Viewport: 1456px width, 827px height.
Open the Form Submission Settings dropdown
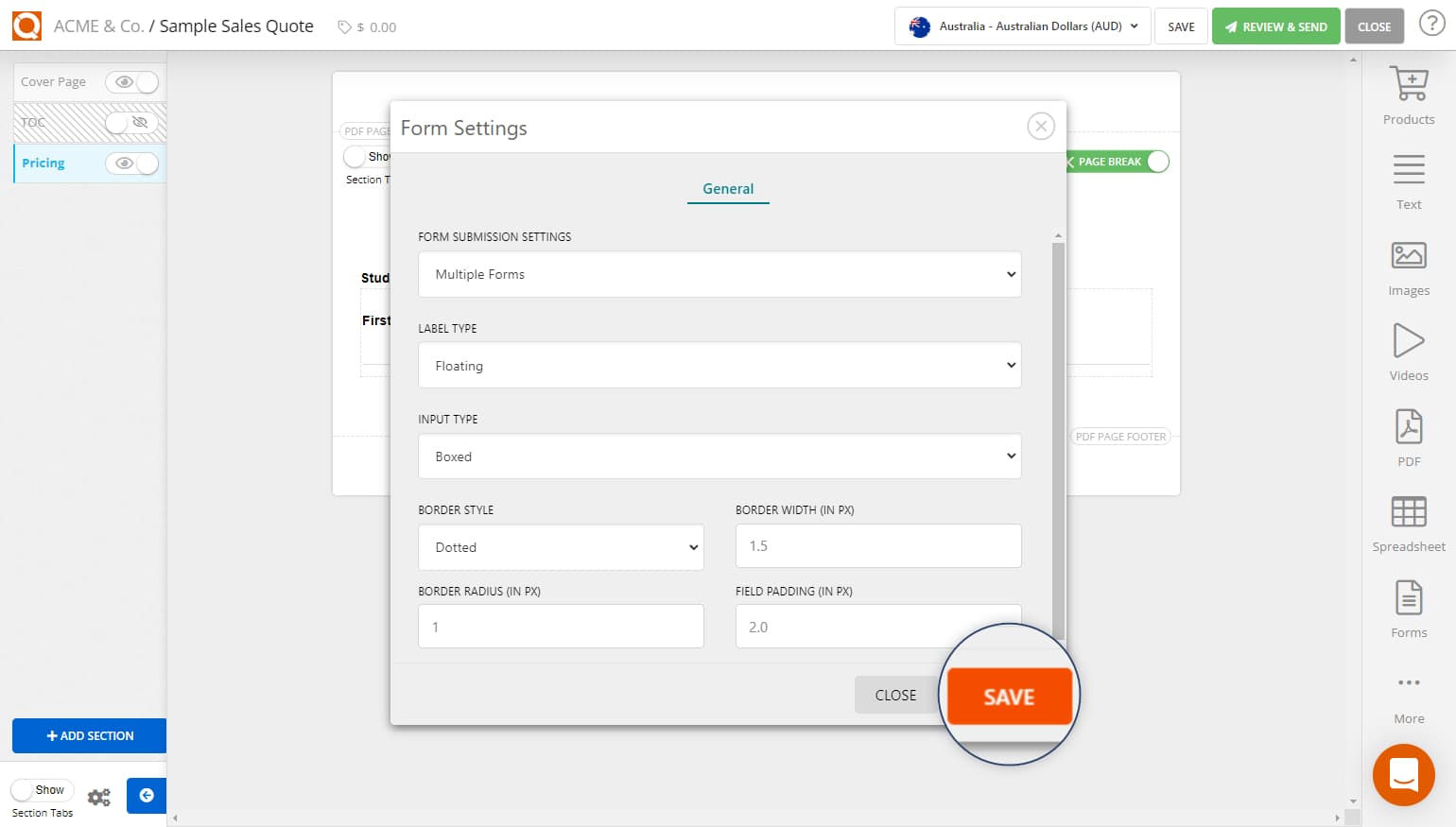(x=719, y=274)
